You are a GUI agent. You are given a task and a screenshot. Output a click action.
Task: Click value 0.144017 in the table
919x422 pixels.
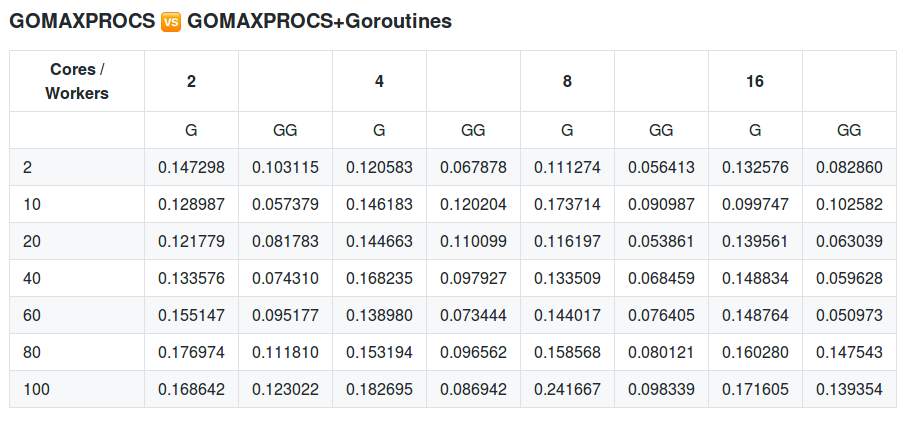point(567,315)
